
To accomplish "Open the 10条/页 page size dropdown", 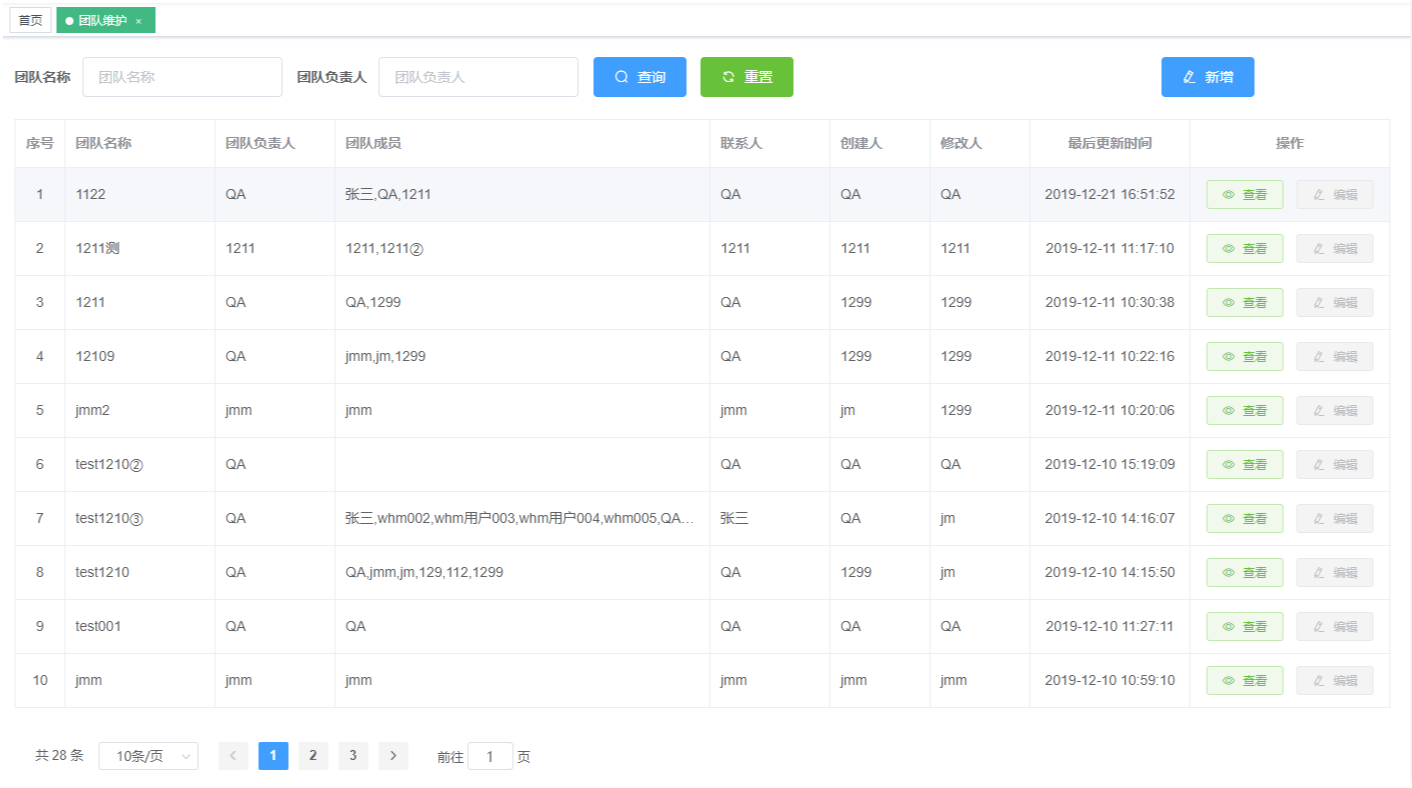I will click(x=148, y=756).
